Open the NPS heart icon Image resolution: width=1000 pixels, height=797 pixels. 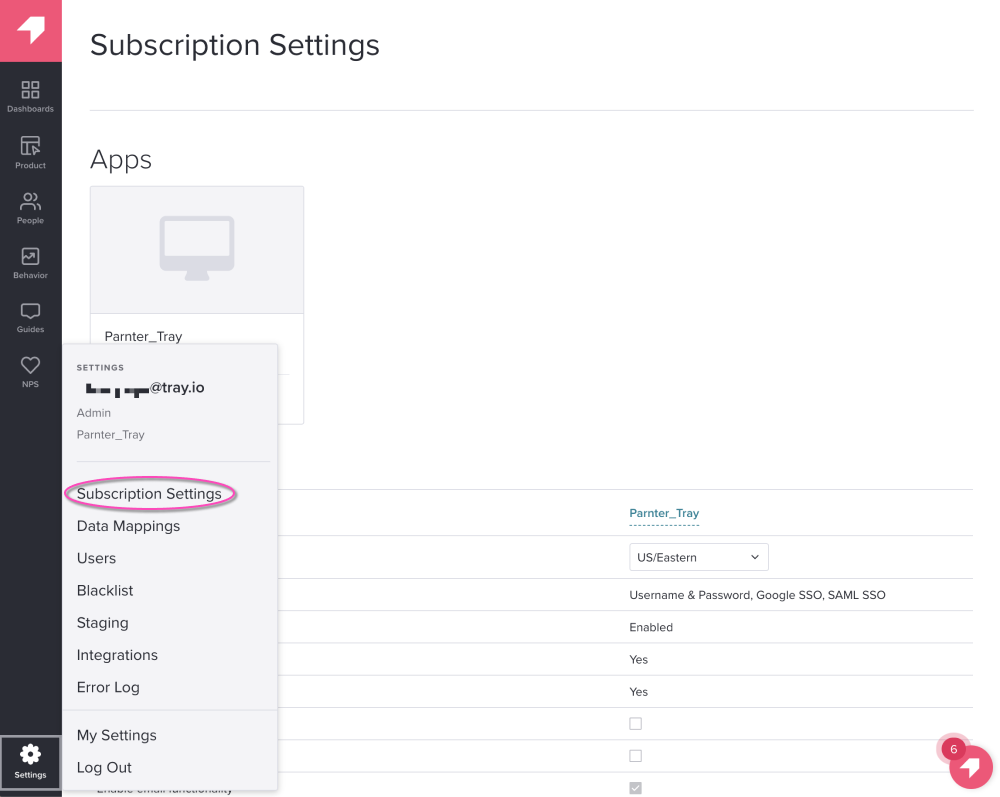click(x=31, y=371)
